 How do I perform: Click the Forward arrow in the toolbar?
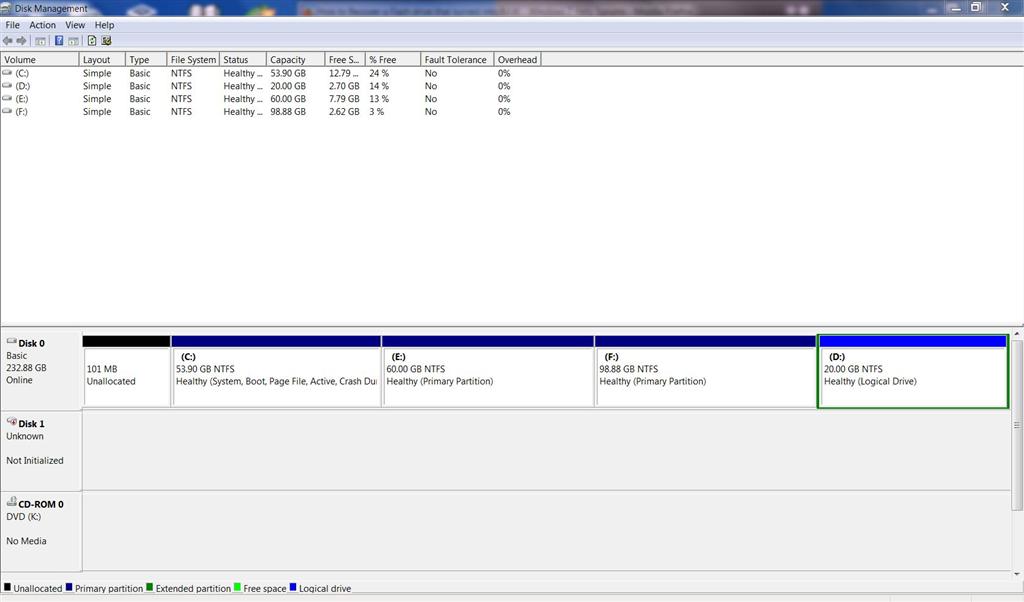click(x=22, y=40)
